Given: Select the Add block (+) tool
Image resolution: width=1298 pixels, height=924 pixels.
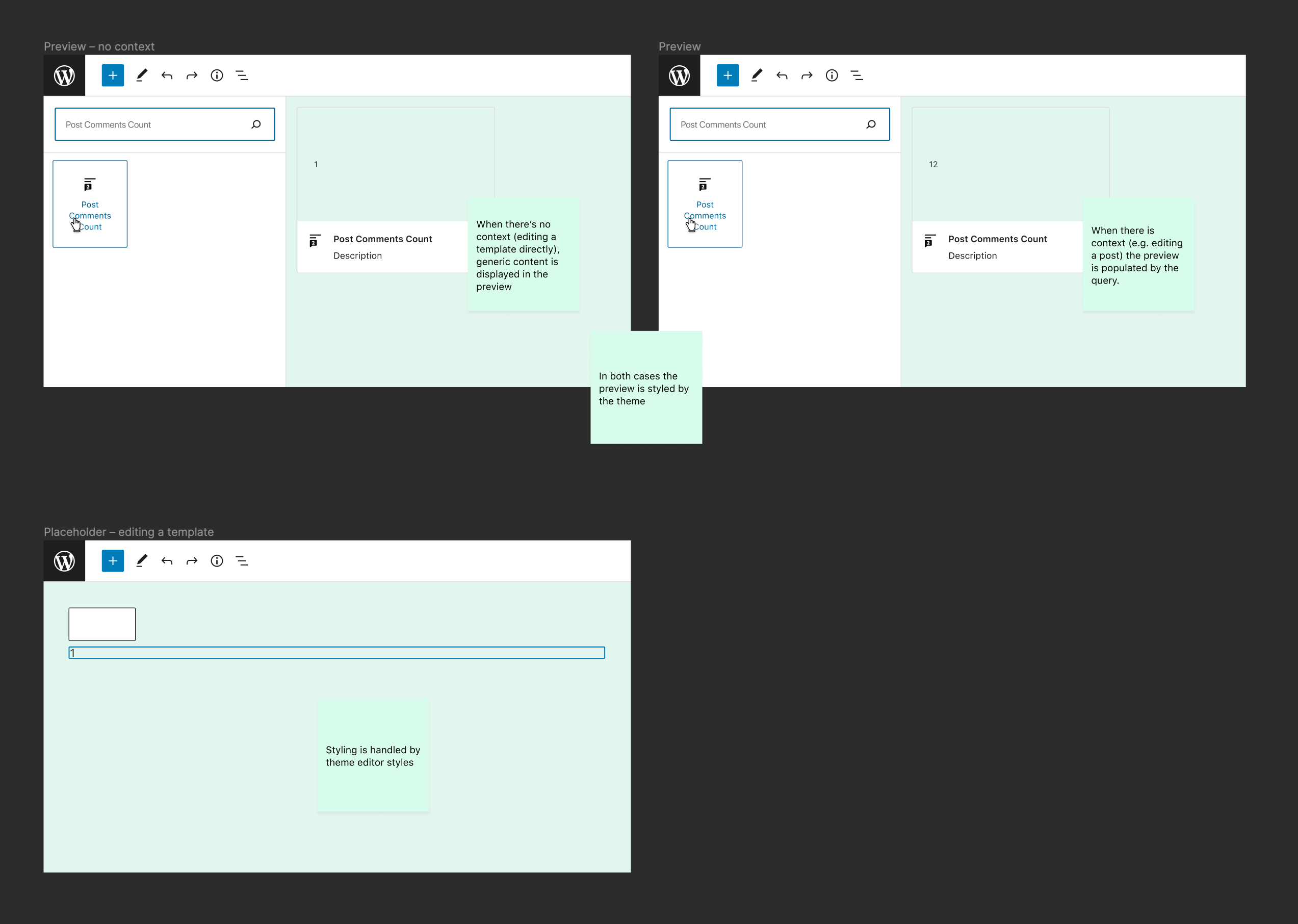Looking at the screenshot, I should [x=111, y=75].
